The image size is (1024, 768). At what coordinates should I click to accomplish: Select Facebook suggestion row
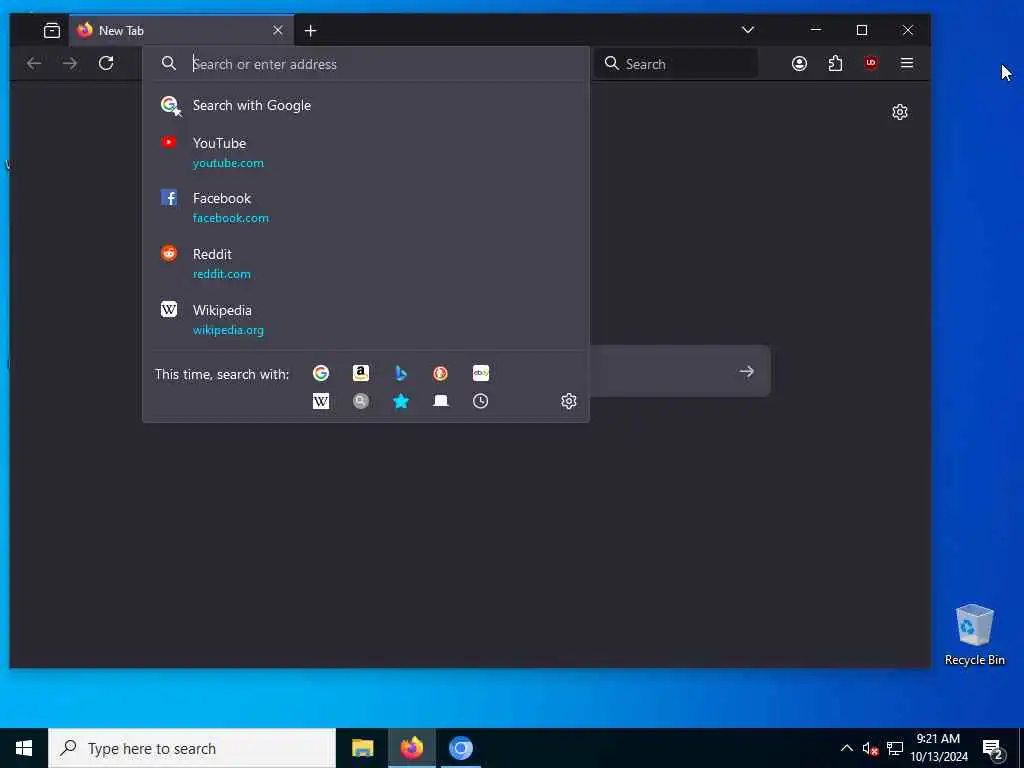coord(366,207)
